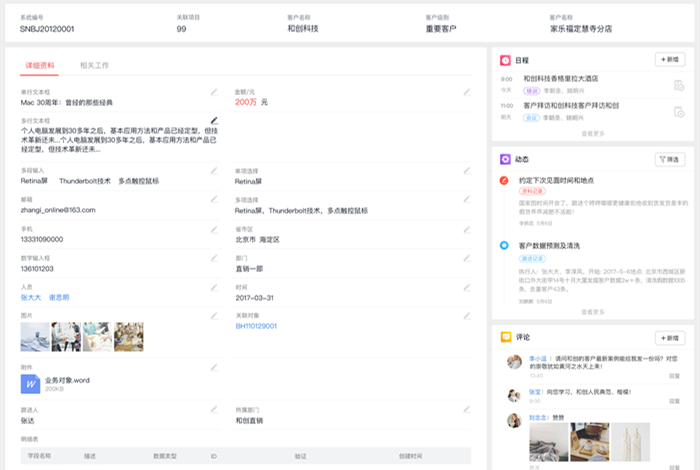Open the 筛选 filter in 动态 panel
Screen dimensions: 700x470
(x=669, y=159)
